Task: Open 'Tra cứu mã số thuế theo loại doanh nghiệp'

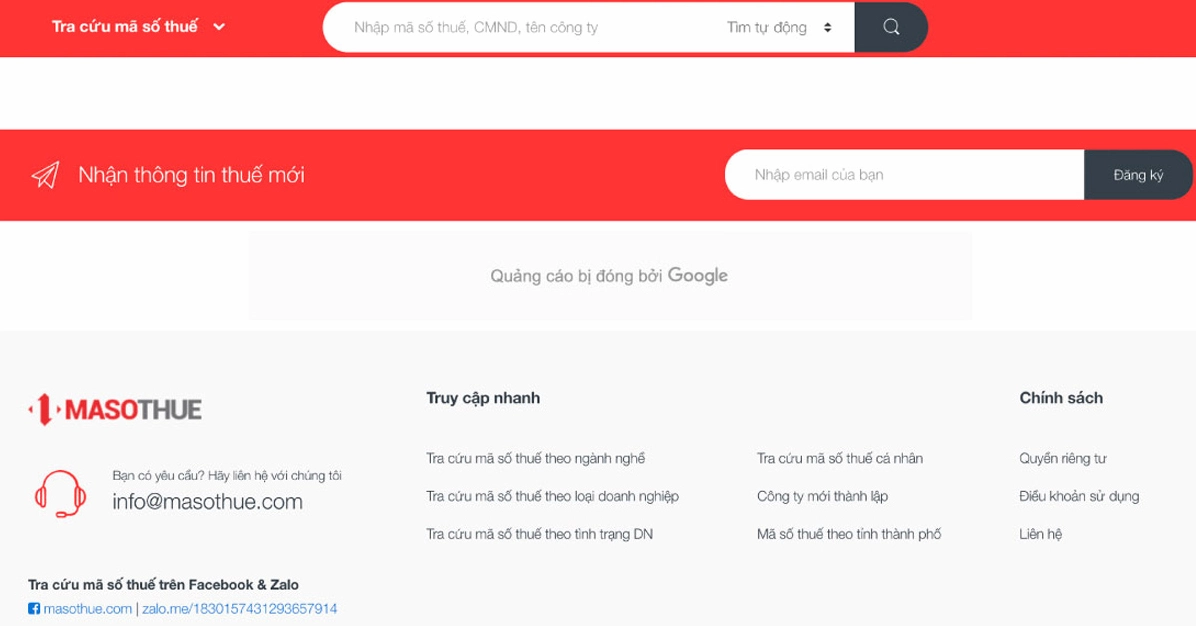Action: pos(552,496)
